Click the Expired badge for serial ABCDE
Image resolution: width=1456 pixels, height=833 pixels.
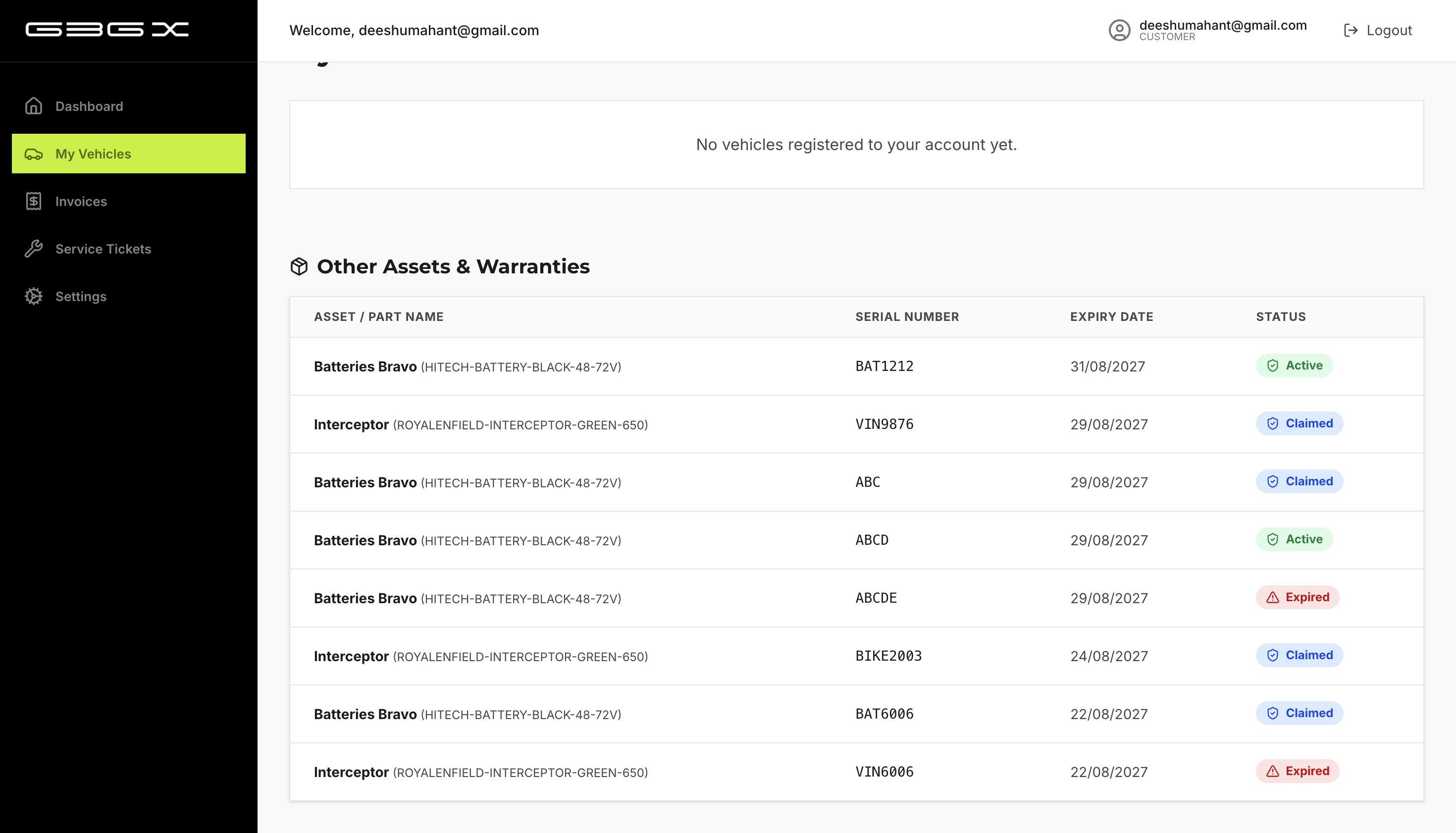pyautogui.click(x=1298, y=597)
